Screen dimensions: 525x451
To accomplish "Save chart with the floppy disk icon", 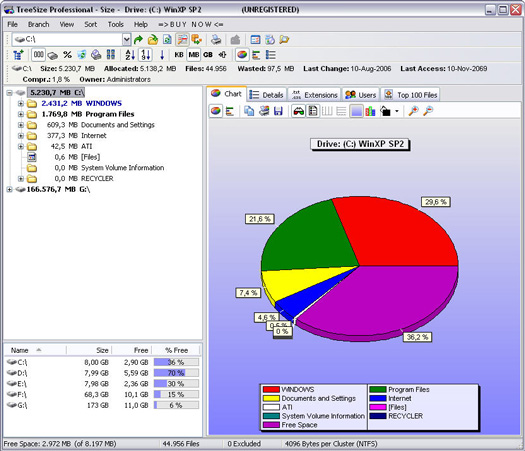I will click(278, 111).
